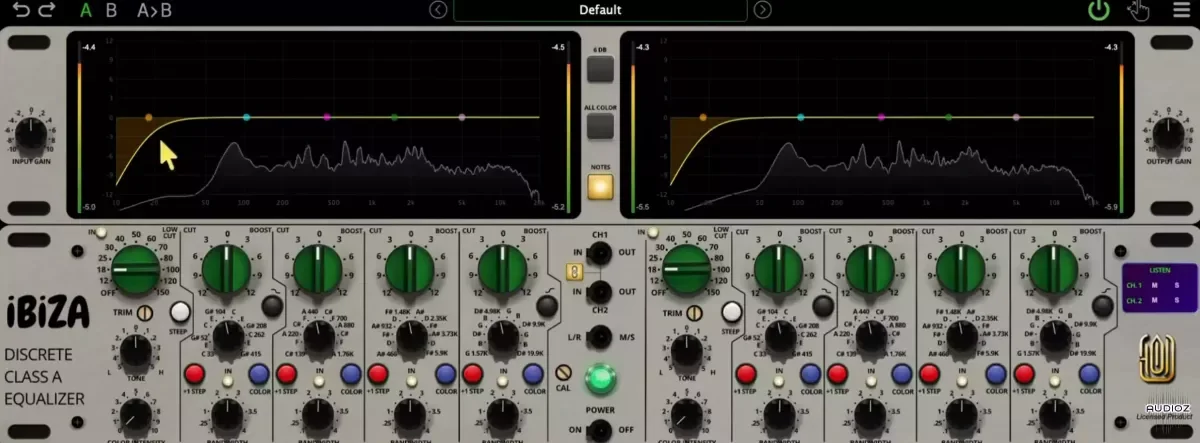
Task: Select the green band node in left graph
Action: point(395,117)
